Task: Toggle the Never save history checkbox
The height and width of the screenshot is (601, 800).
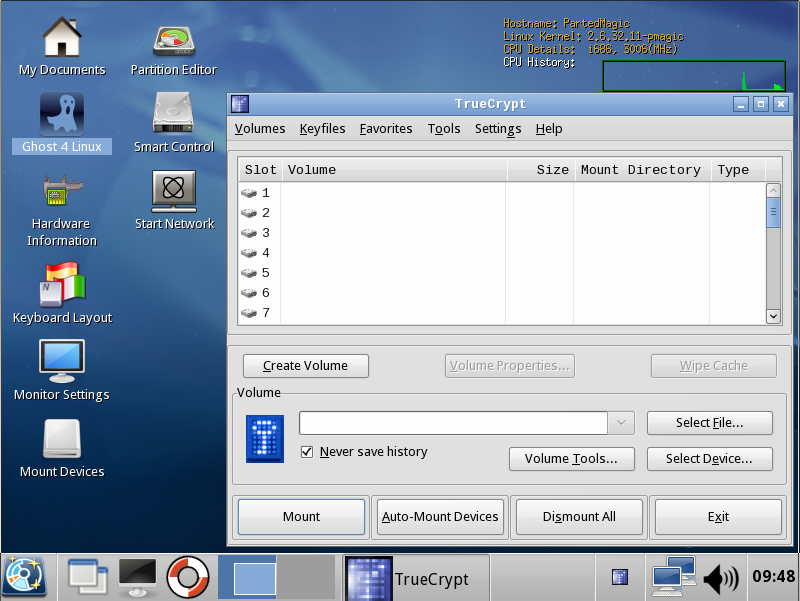Action: click(x=307, y=452)
